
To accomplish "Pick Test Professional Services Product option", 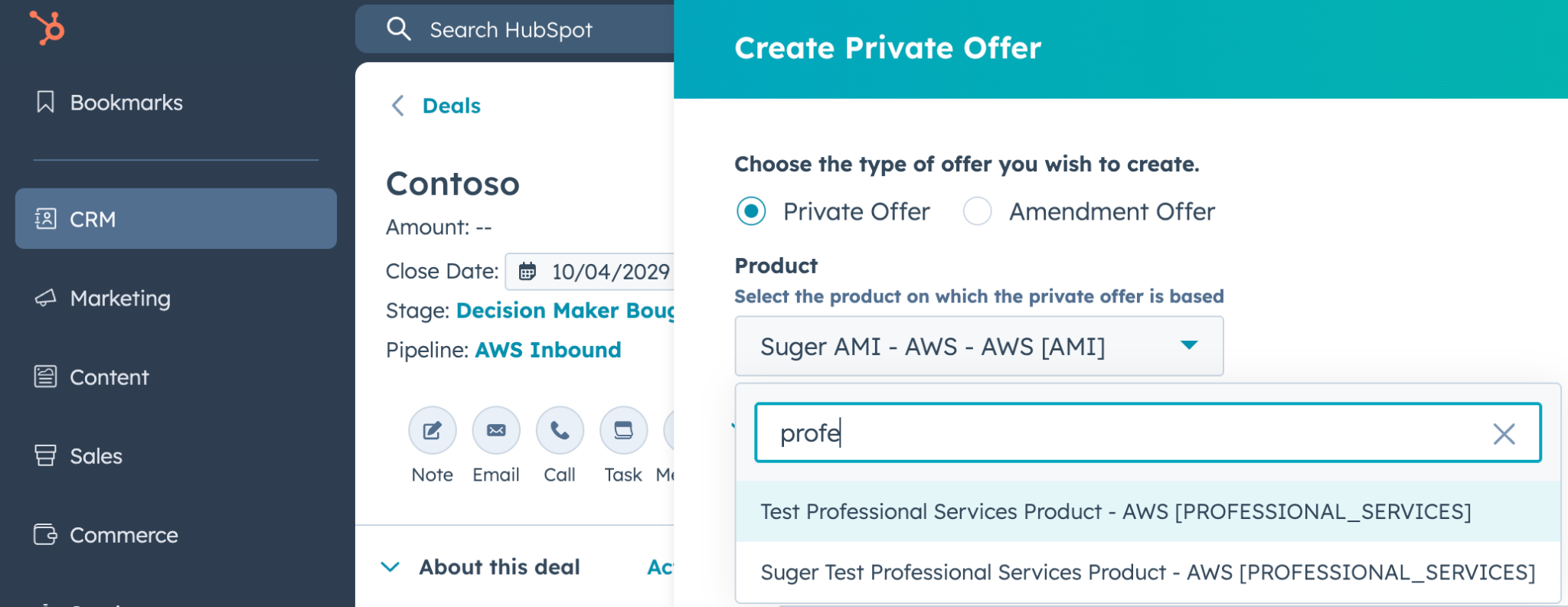I will point(1116,511).
